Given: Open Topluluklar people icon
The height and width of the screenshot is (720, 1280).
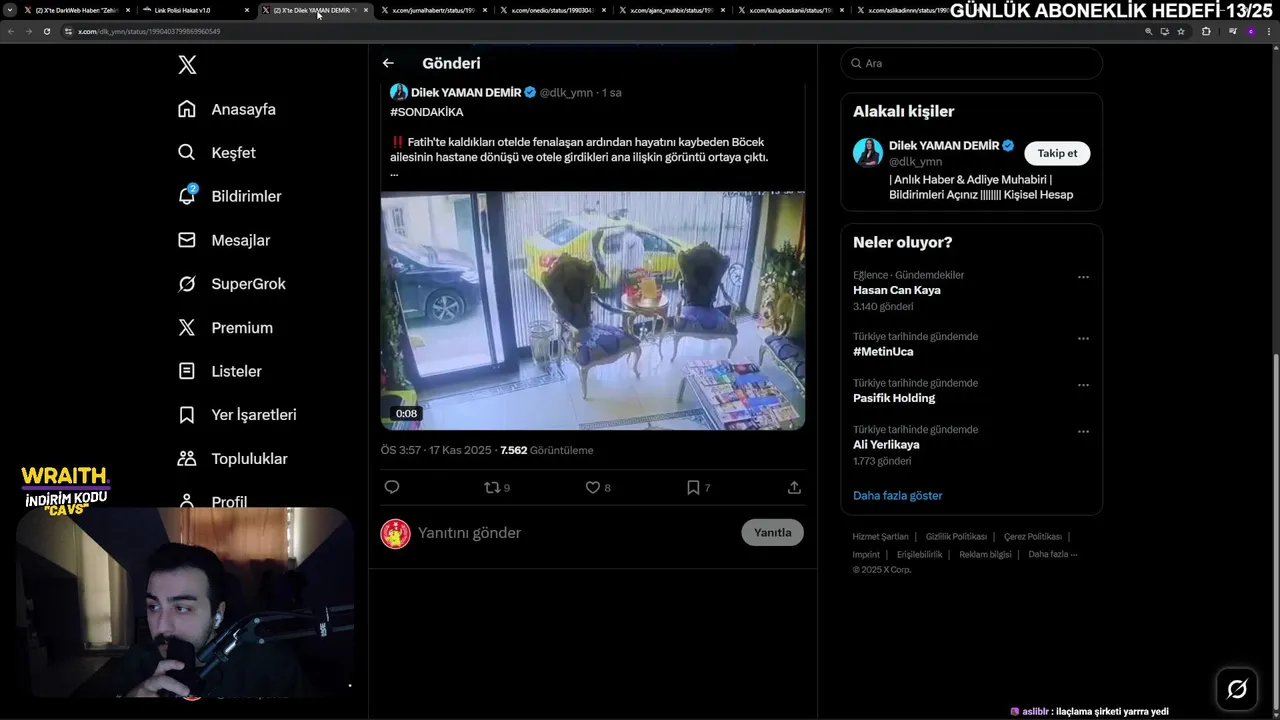Looking at the screenshot, I should coord(187,458).
